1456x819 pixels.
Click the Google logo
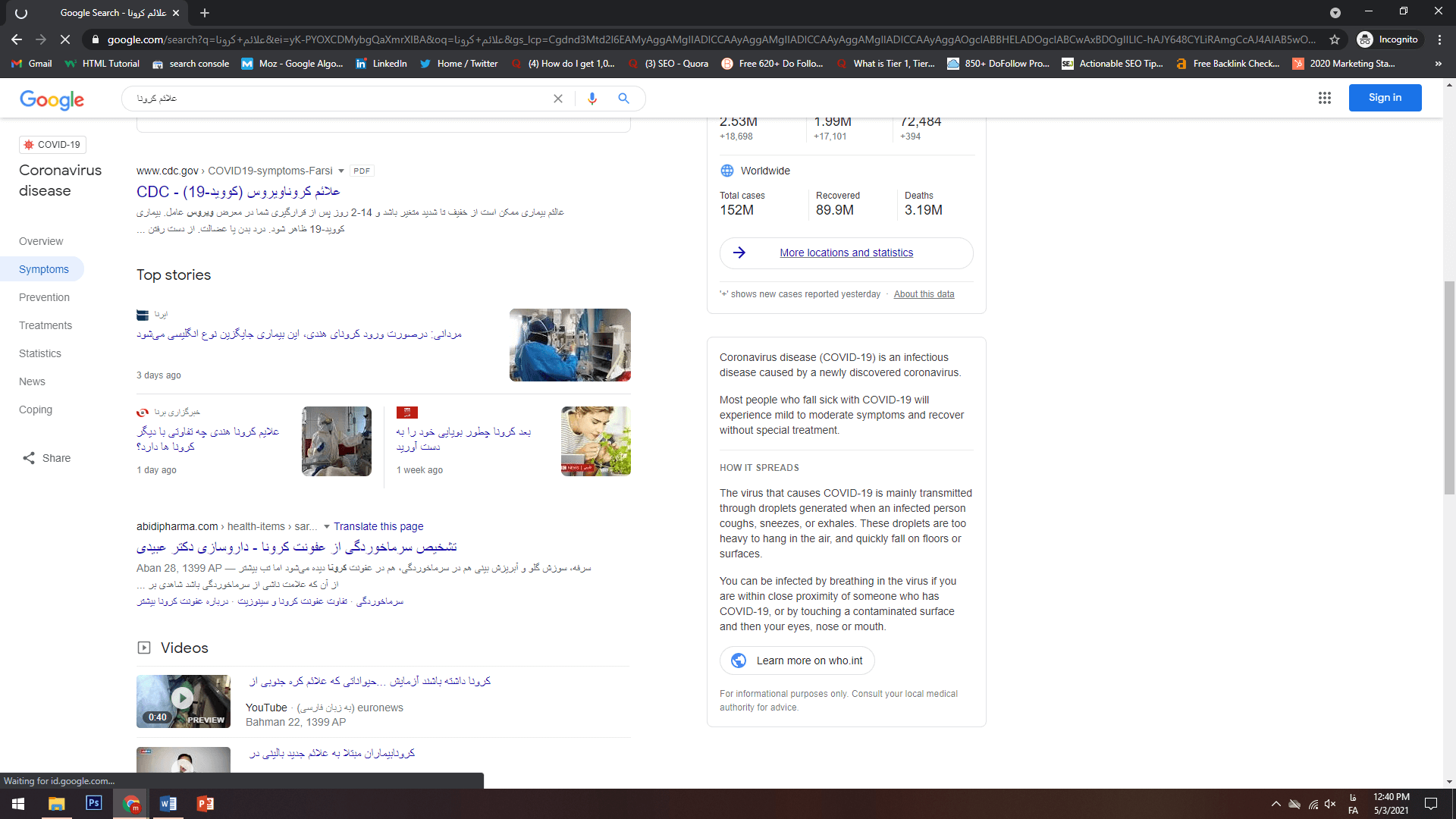tap(52, 99)
